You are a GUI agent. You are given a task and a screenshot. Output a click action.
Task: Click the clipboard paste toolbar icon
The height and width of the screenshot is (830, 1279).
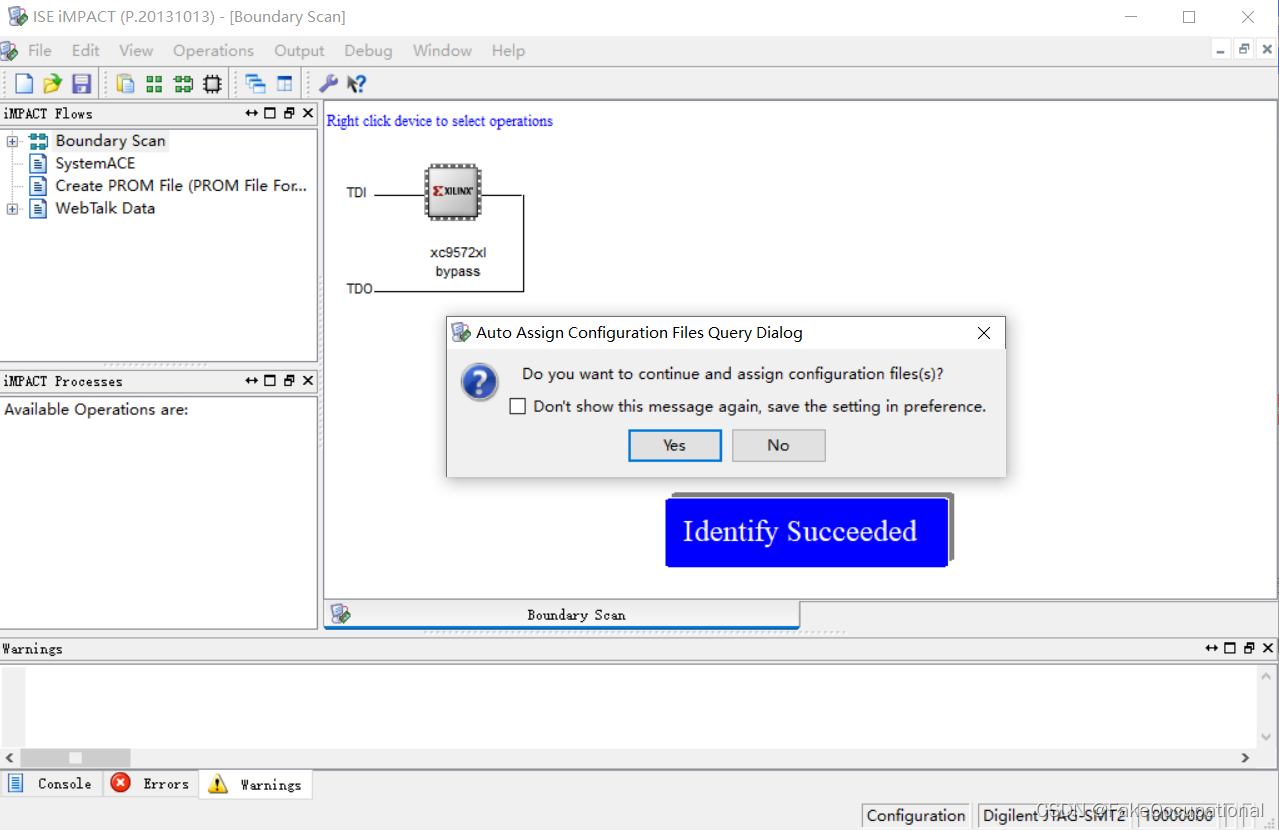125,84
